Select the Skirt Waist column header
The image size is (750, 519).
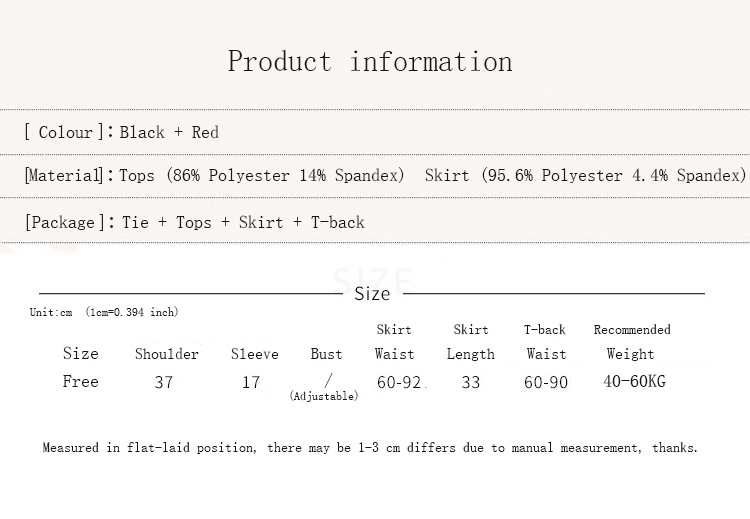point(394,342)
